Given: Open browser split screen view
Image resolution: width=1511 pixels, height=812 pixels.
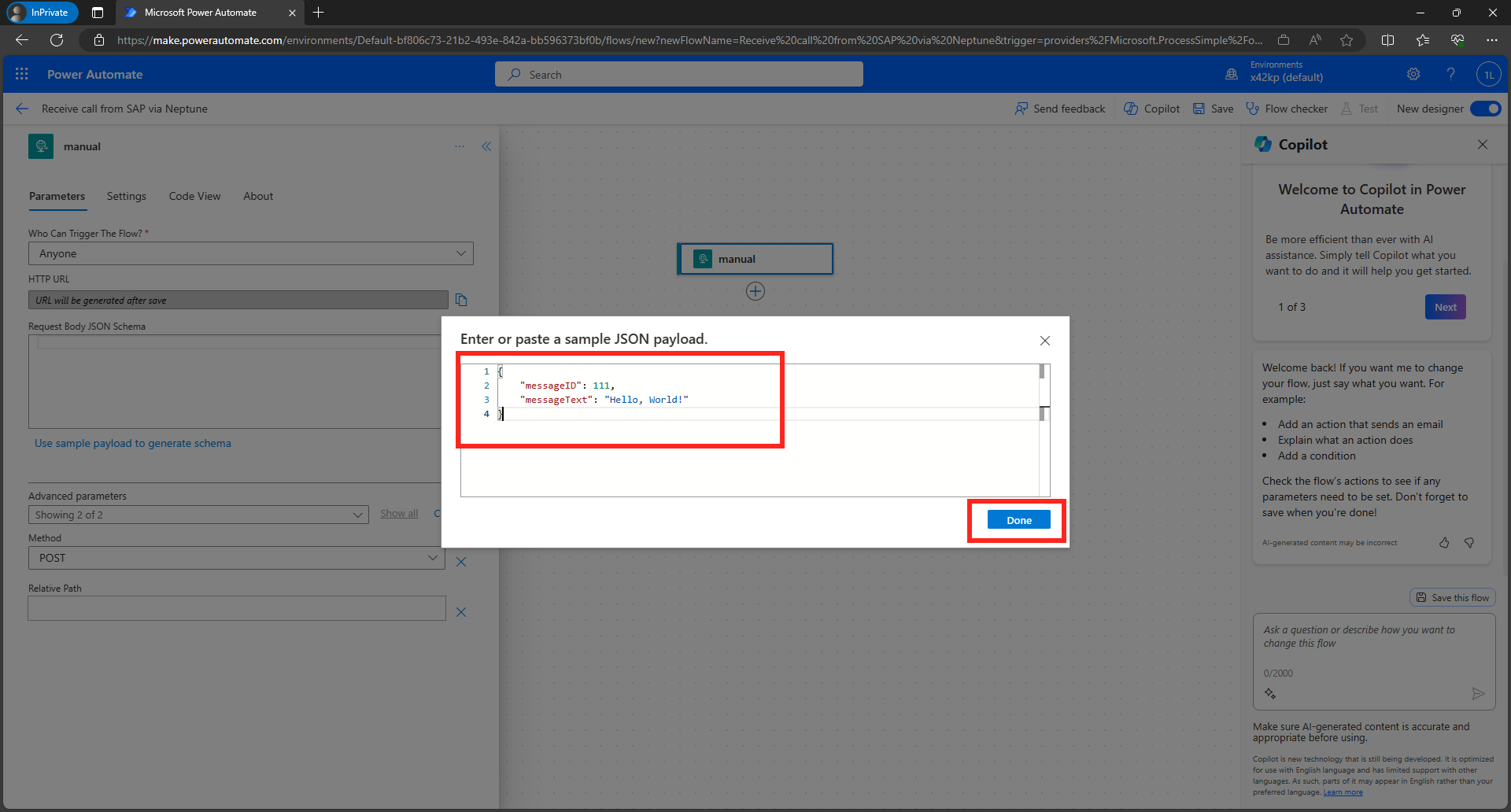Looking at the screenshot, I should click(1387, 40).
